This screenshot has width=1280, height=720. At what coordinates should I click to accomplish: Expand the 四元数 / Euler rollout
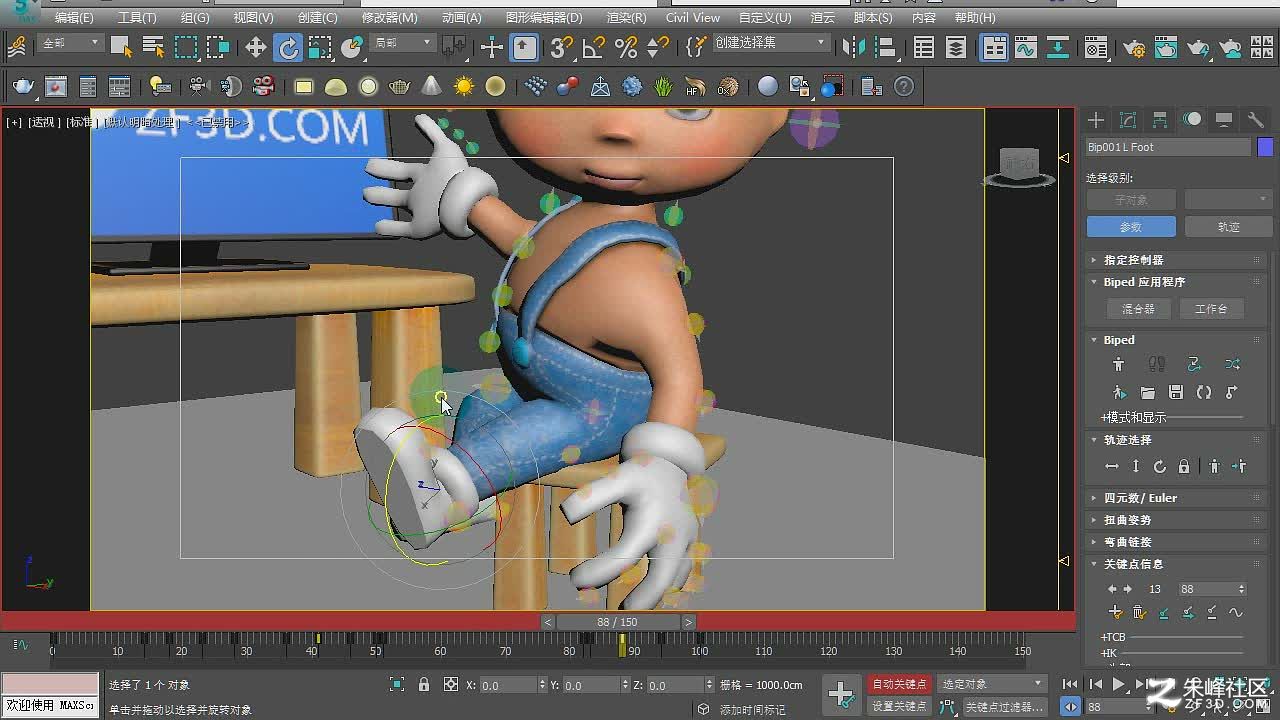pos(1176,498)
